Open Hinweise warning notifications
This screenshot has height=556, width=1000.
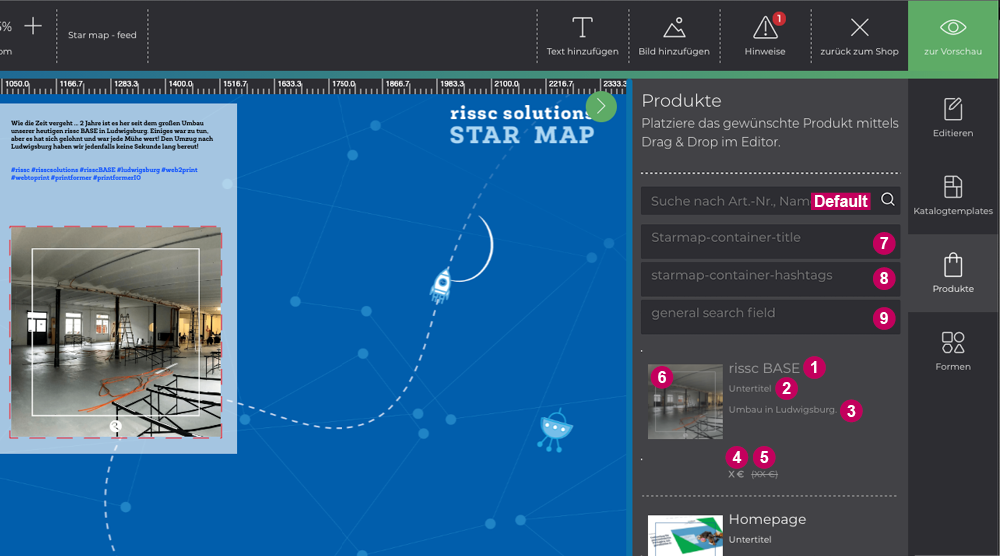(765, 28)
